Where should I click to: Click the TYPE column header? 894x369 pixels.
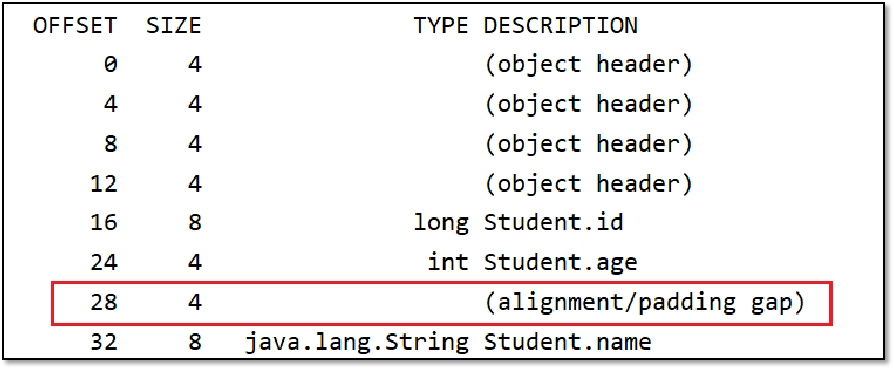pyautogui.click(x=441, y=25)
